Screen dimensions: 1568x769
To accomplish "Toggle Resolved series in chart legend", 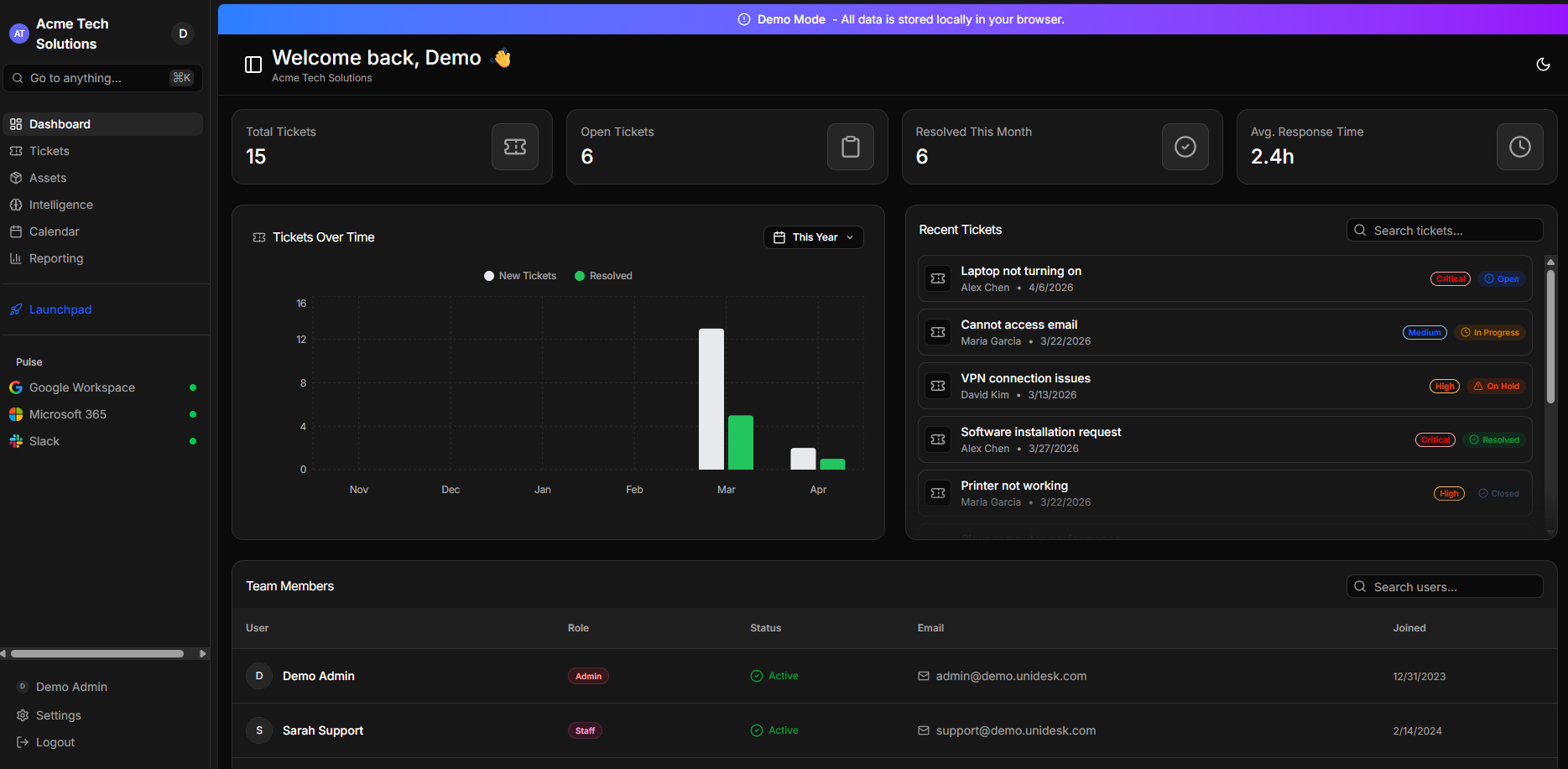I will pyautogui.click(x=603, y=276).
